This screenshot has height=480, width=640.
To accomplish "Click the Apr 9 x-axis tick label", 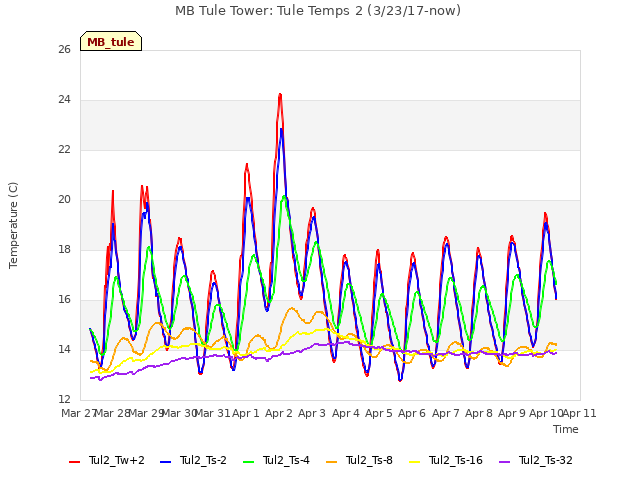I will pyautogui.click(x=512, y=413).
